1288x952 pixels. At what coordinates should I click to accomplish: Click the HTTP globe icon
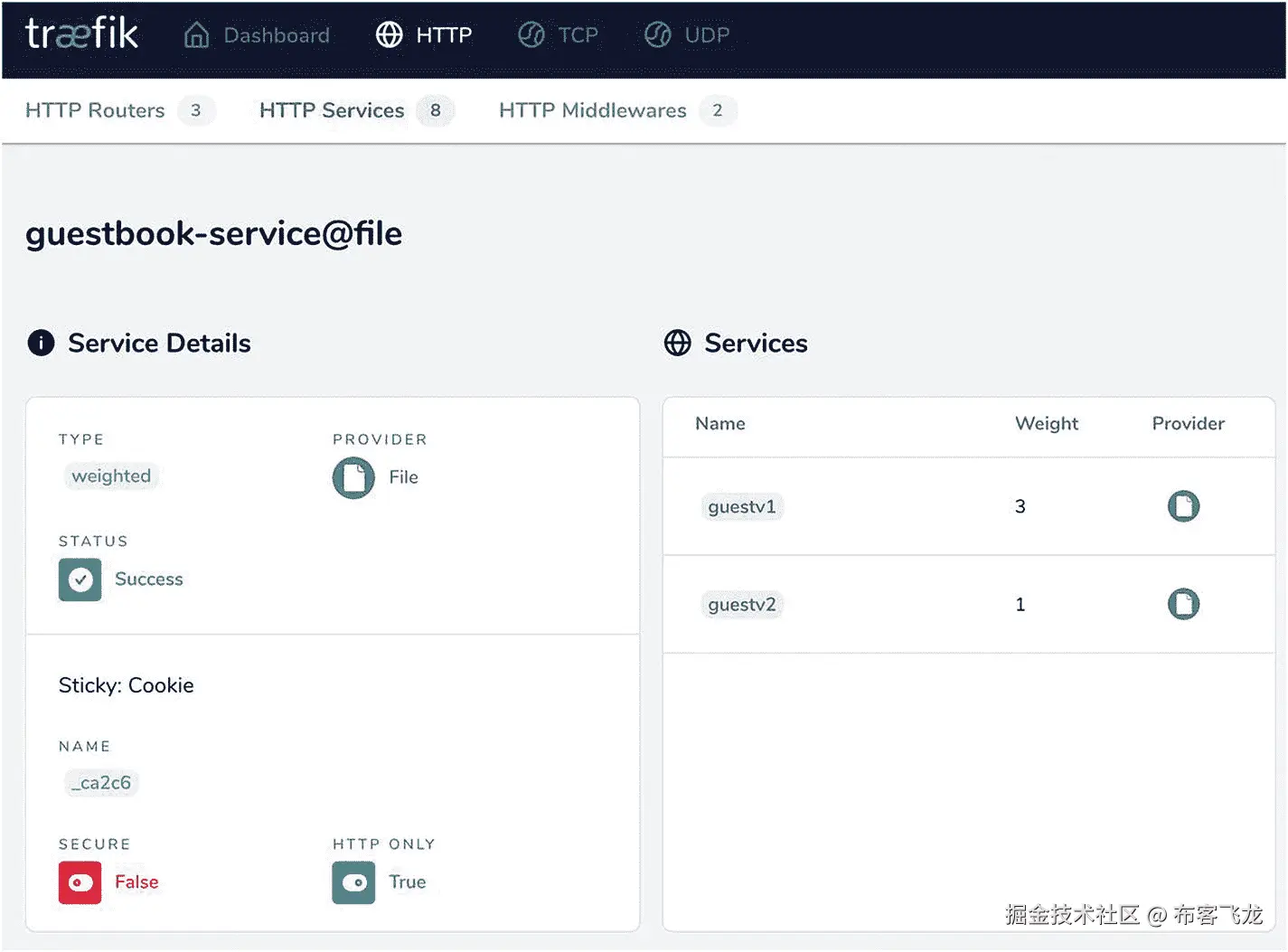pos(390,35)
